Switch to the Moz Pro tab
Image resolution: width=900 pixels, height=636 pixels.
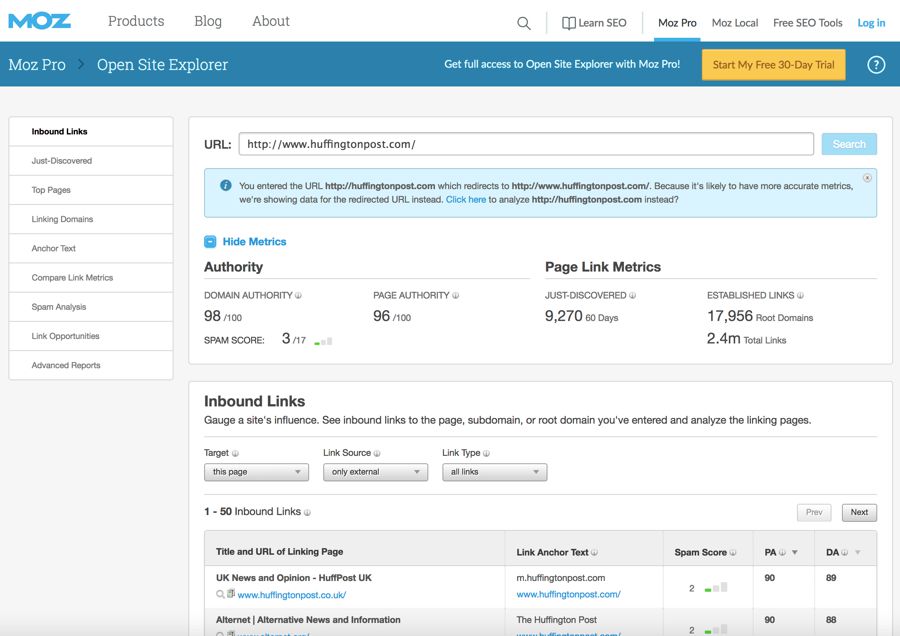(677, 23)
